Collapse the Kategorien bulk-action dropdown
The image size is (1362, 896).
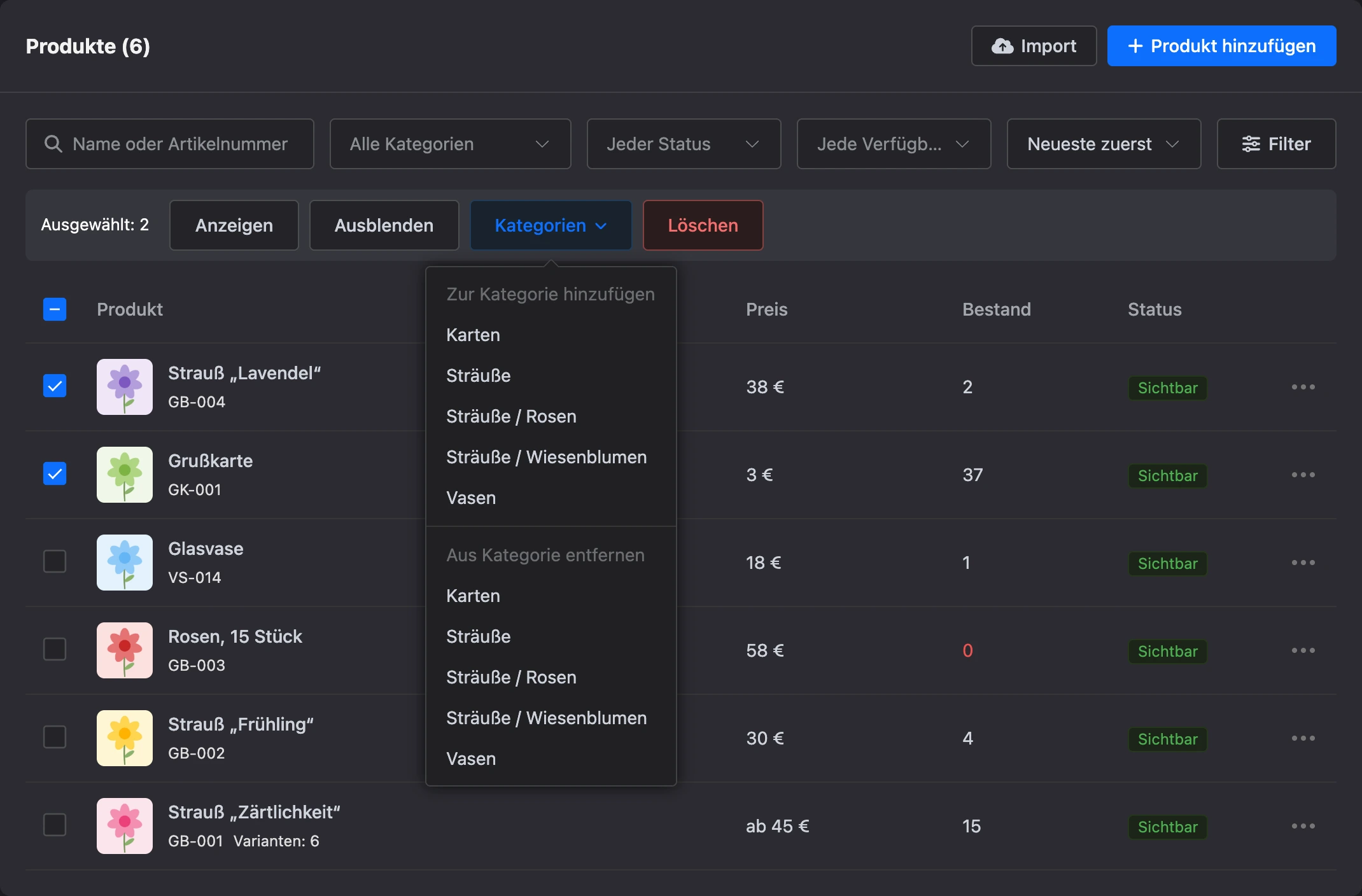(x=551, y=225)
